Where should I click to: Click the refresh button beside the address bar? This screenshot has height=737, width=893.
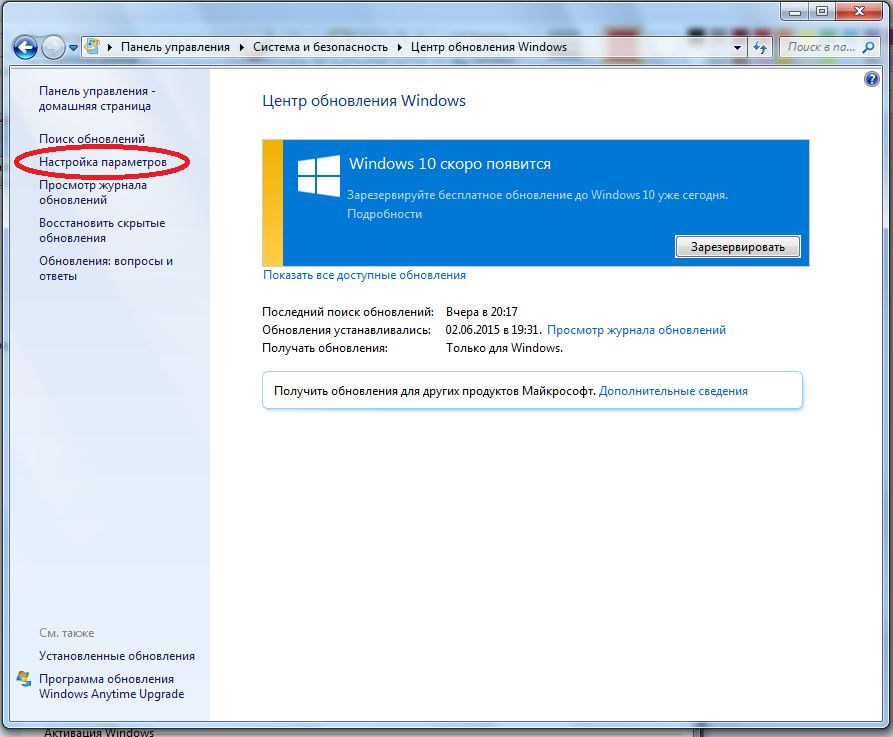tap(760, 47)
